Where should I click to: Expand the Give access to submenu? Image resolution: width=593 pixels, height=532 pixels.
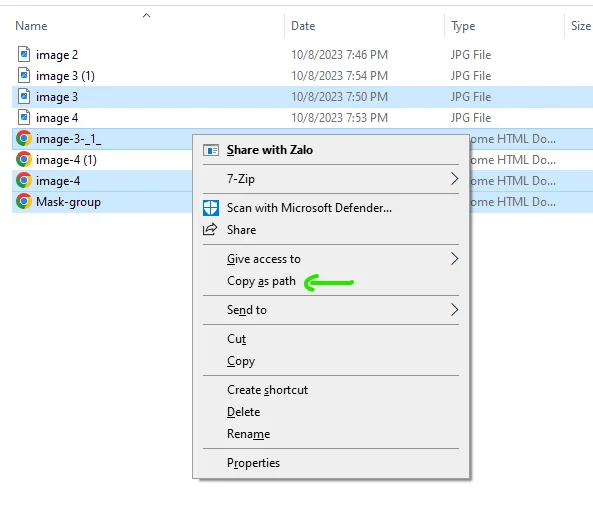(x=454, y=259)
